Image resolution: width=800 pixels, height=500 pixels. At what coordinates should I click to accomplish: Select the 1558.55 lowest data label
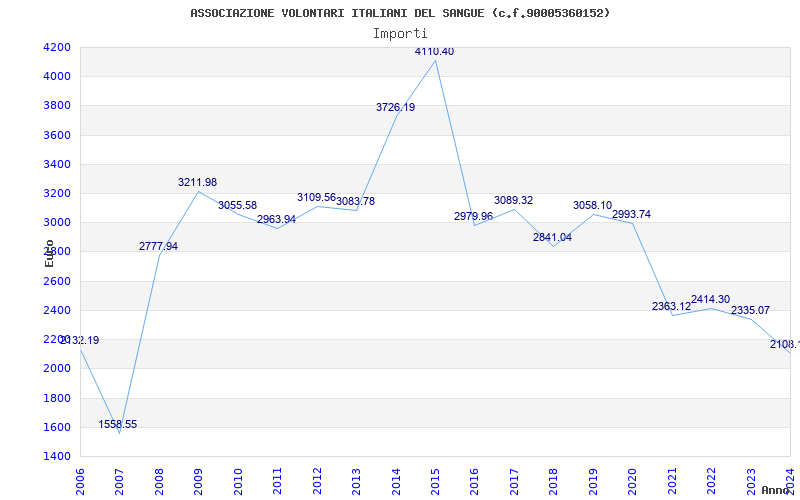(x=118, y=424)
